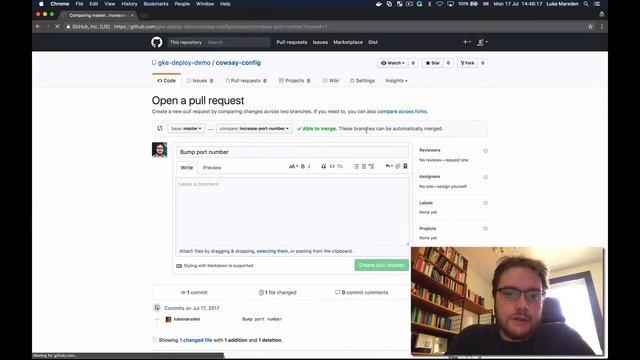Image resolution: width=640 pixels, height=360 pixels.
Task: Bookmark page with the star icon
Action: pyautogui.click(x=590, y=27)
